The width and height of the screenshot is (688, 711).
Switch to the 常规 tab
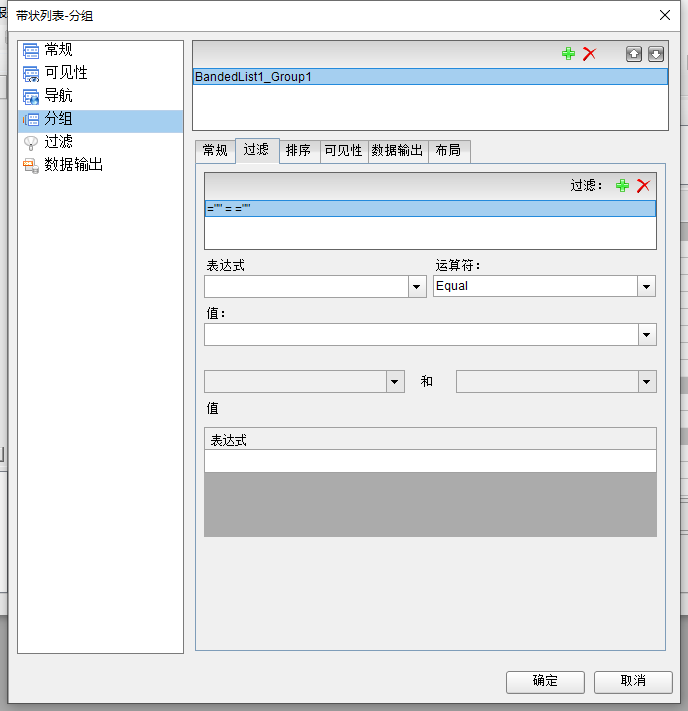tap(215, 151)
